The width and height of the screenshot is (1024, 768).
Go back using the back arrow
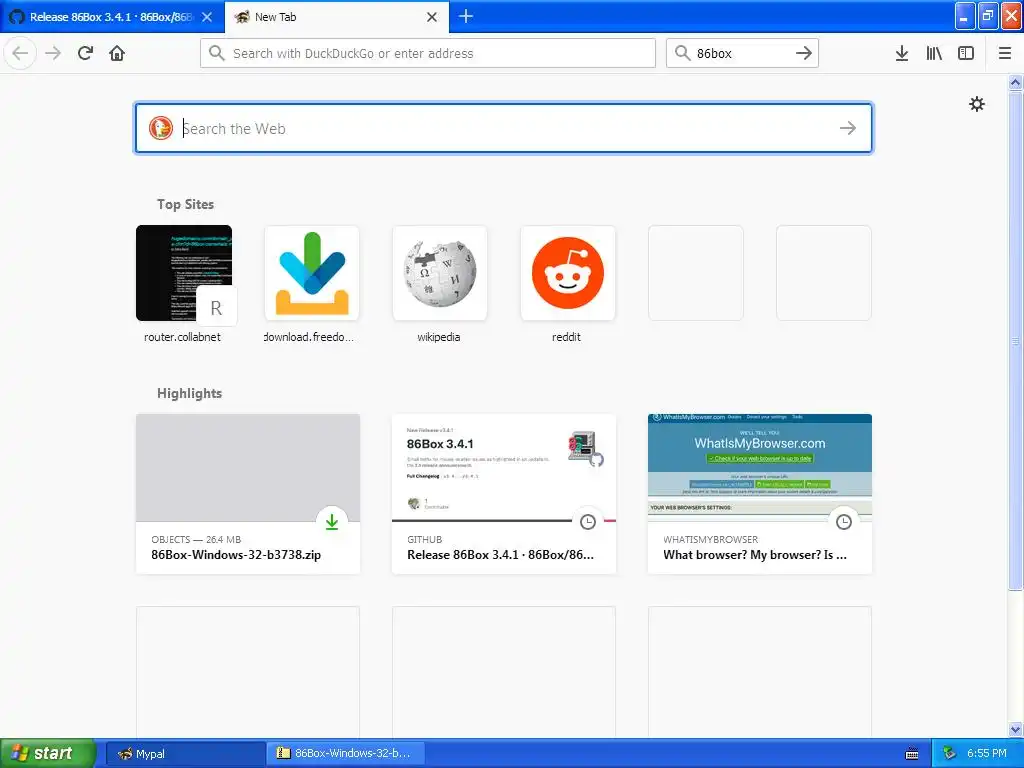(20, 53)
